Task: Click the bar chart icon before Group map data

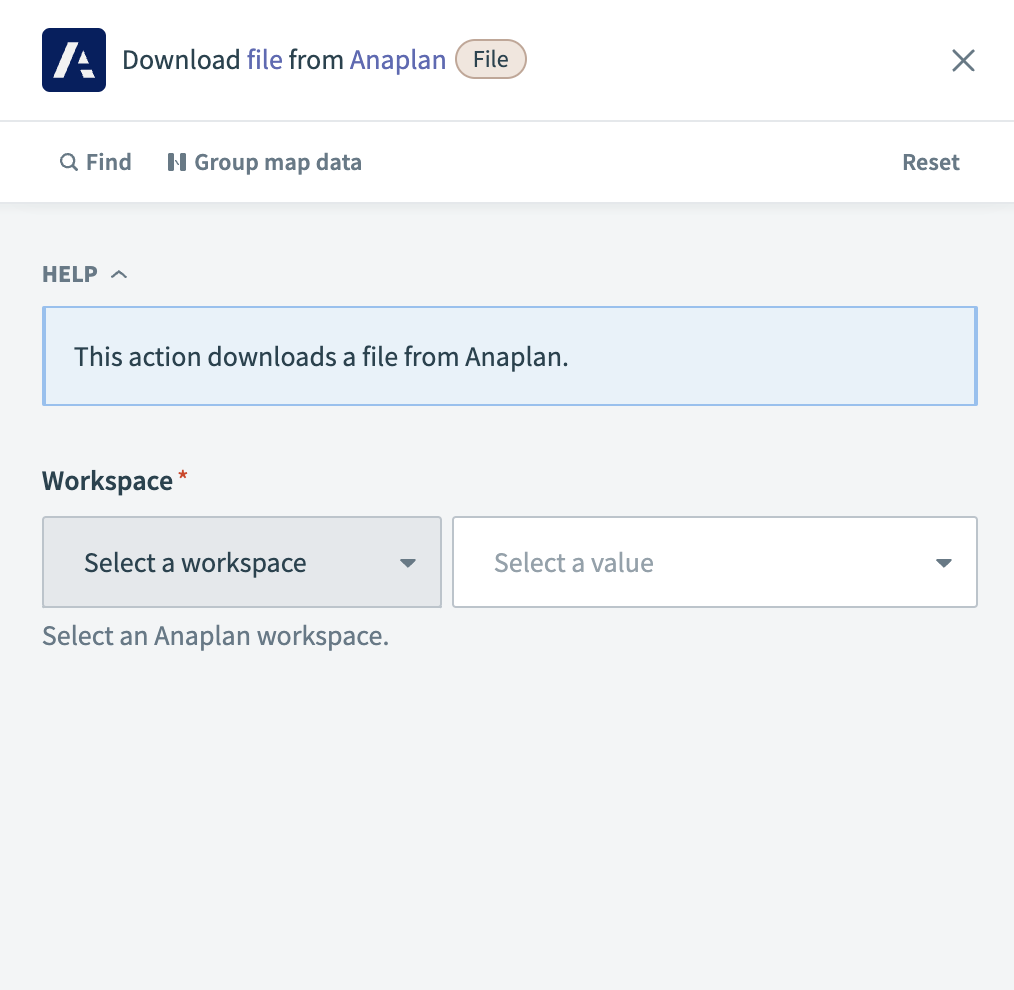Action: click(x=178, y=161)
